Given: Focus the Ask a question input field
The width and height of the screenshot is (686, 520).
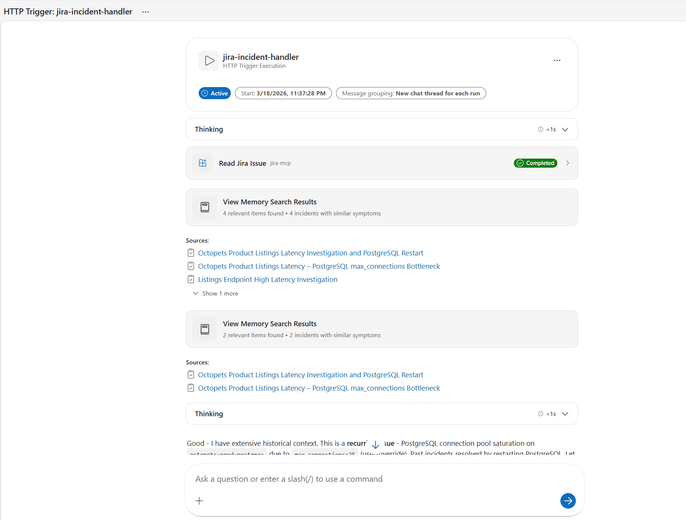Looking at the screenshot, I should tap(370, 479).
